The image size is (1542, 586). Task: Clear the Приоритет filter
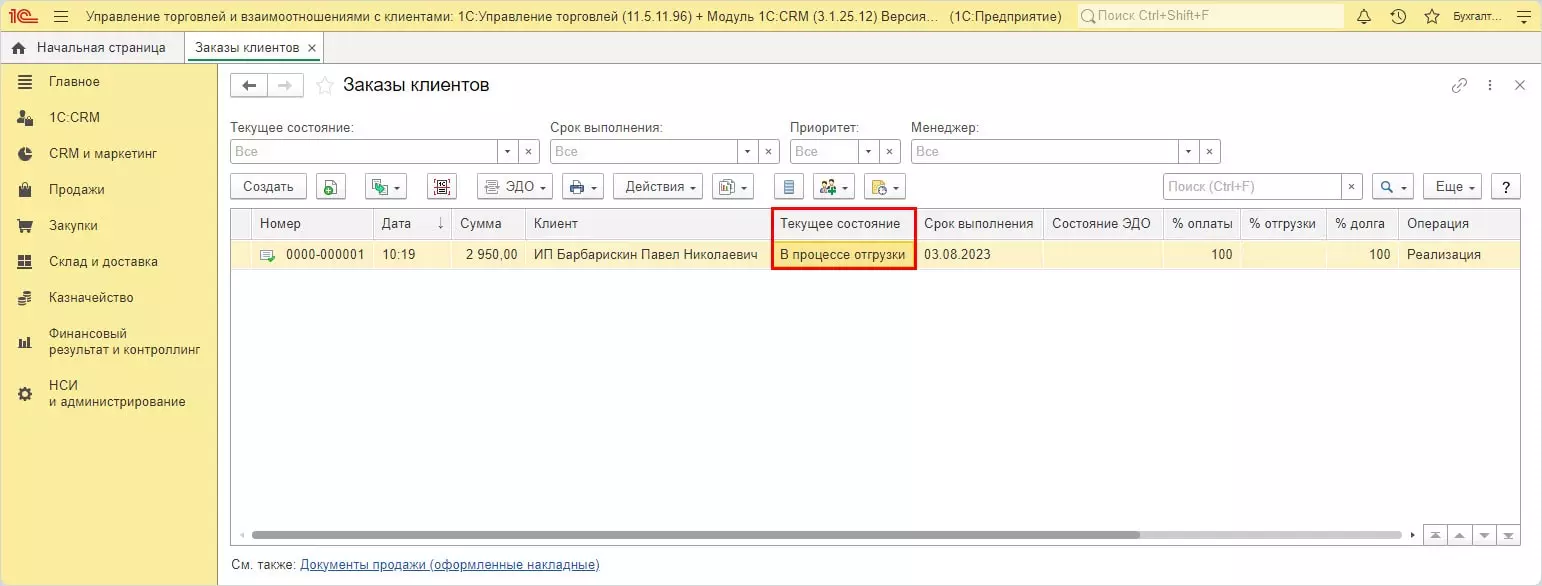[890, 152]
